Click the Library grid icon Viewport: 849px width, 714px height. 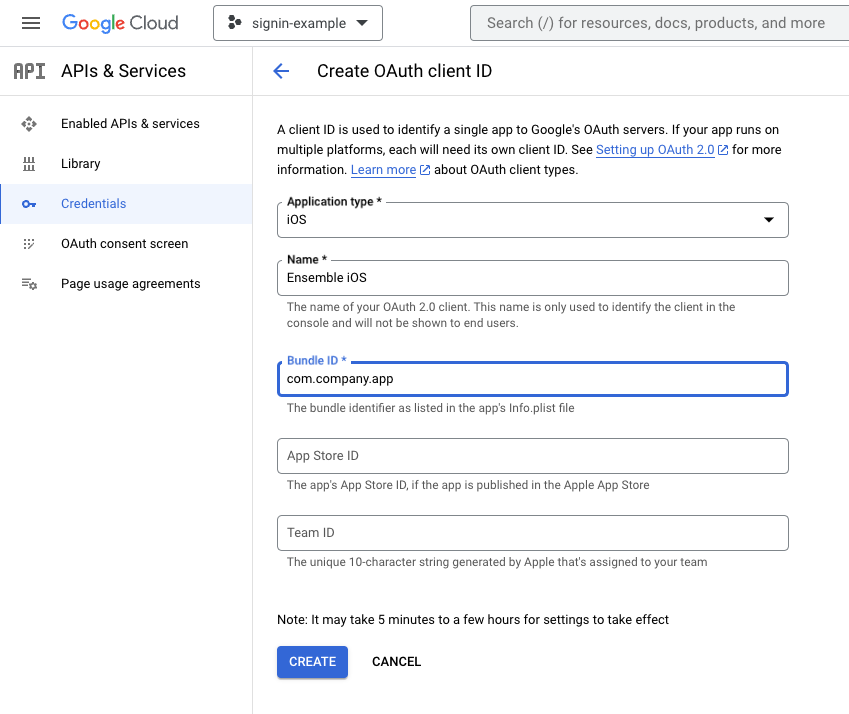(x=29, y=163)
